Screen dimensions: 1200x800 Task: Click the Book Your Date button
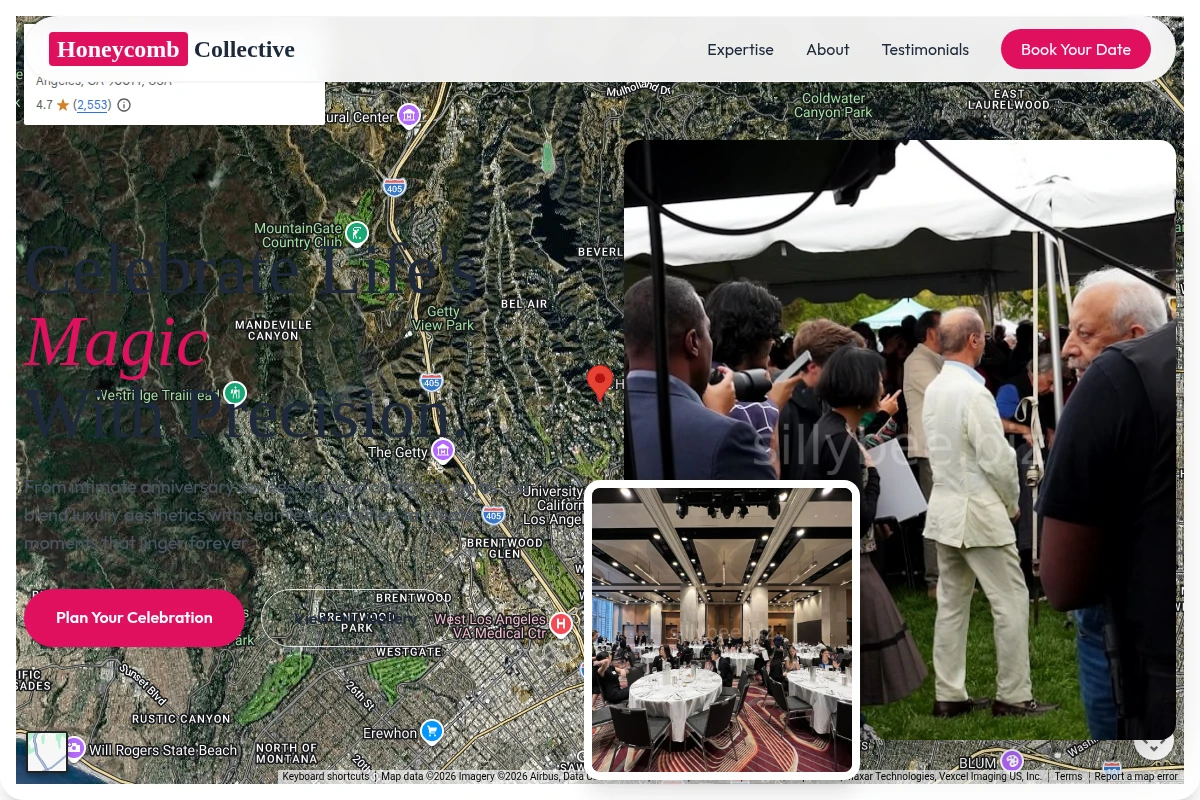pyautogui.click(x=1076, y=49)
